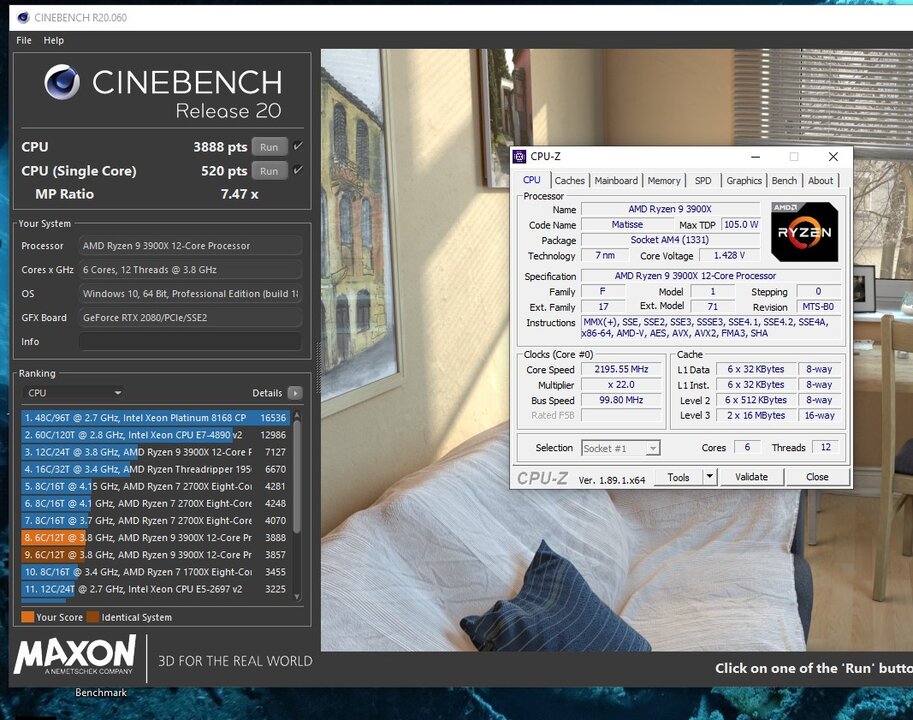
Task: Open the File menu
Action: [x=24, y=40]
